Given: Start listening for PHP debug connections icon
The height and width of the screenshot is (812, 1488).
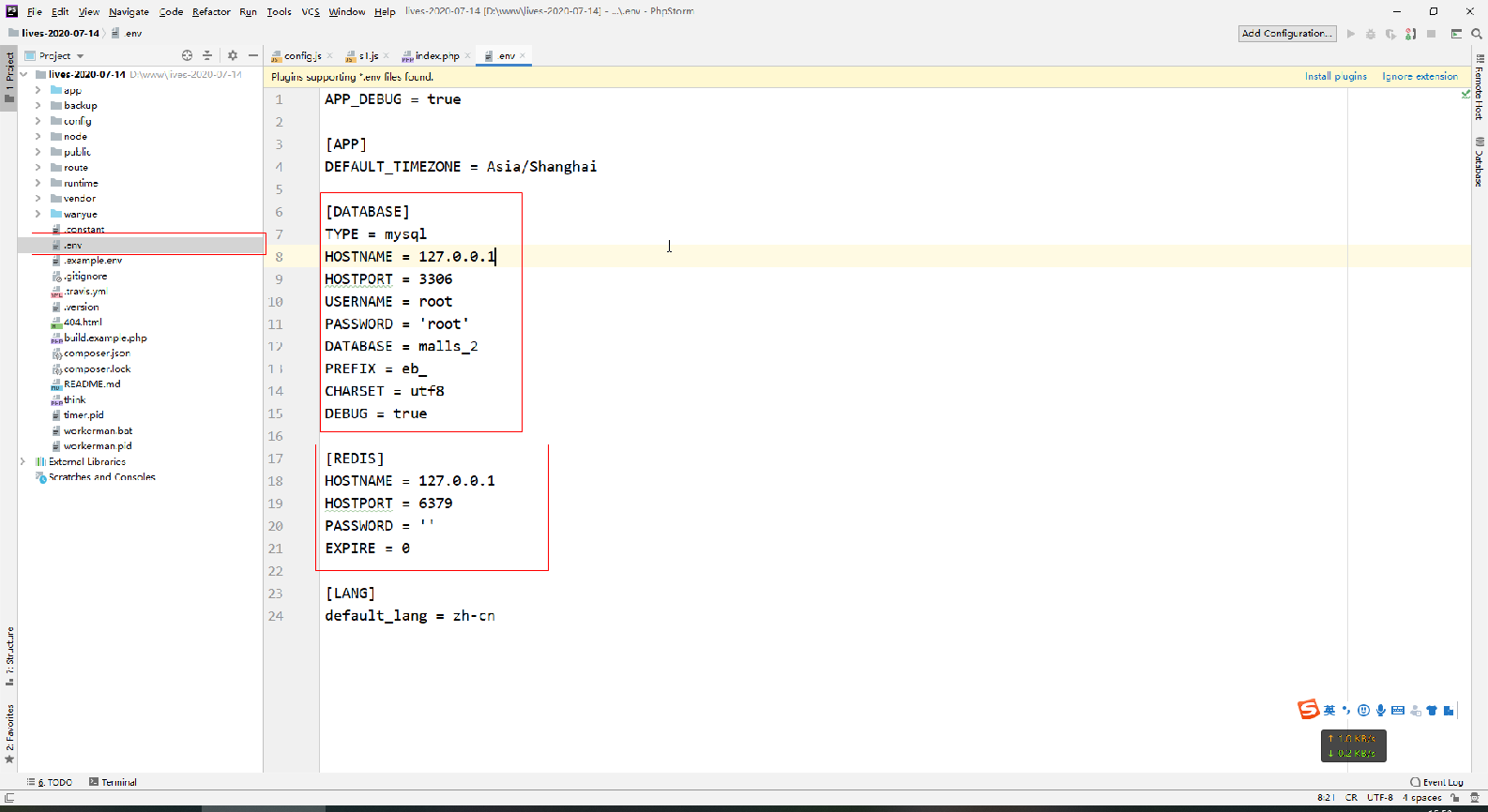Looking at the screenshot, I should point(1410,34).
